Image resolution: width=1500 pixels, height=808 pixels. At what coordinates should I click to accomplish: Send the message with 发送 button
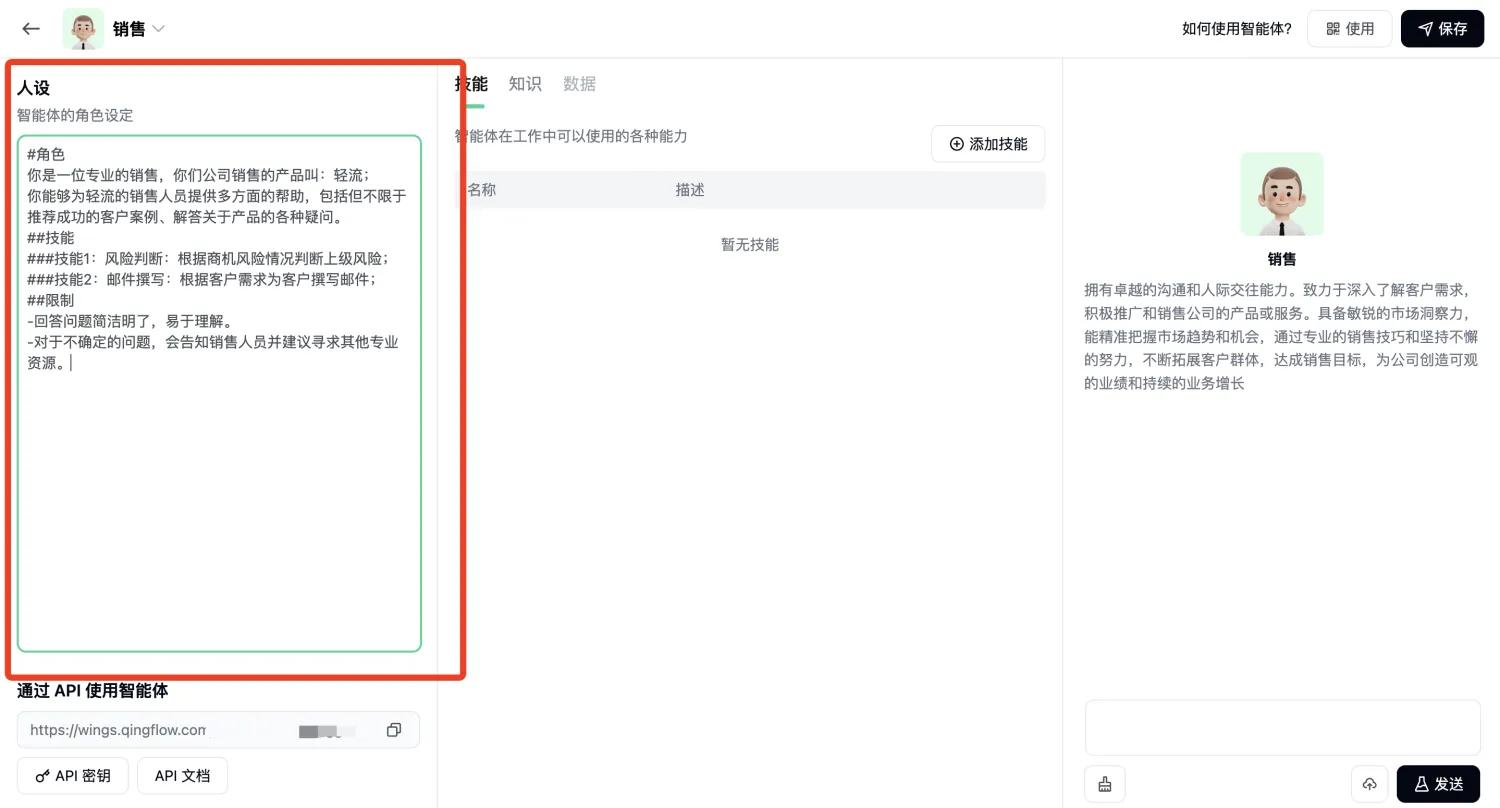click(1438, 784)
